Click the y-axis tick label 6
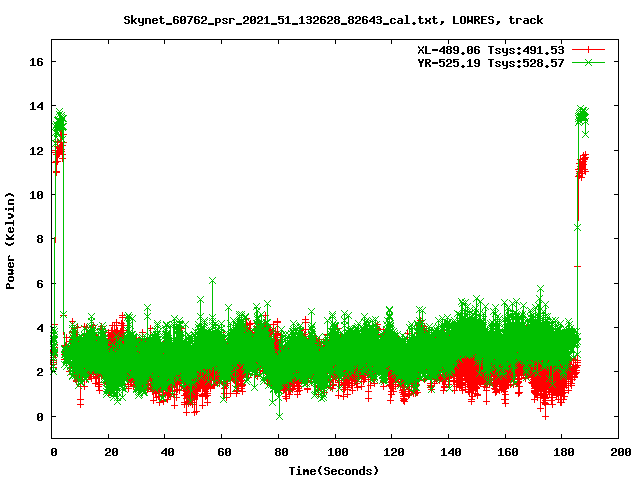 tap(40, 284)
